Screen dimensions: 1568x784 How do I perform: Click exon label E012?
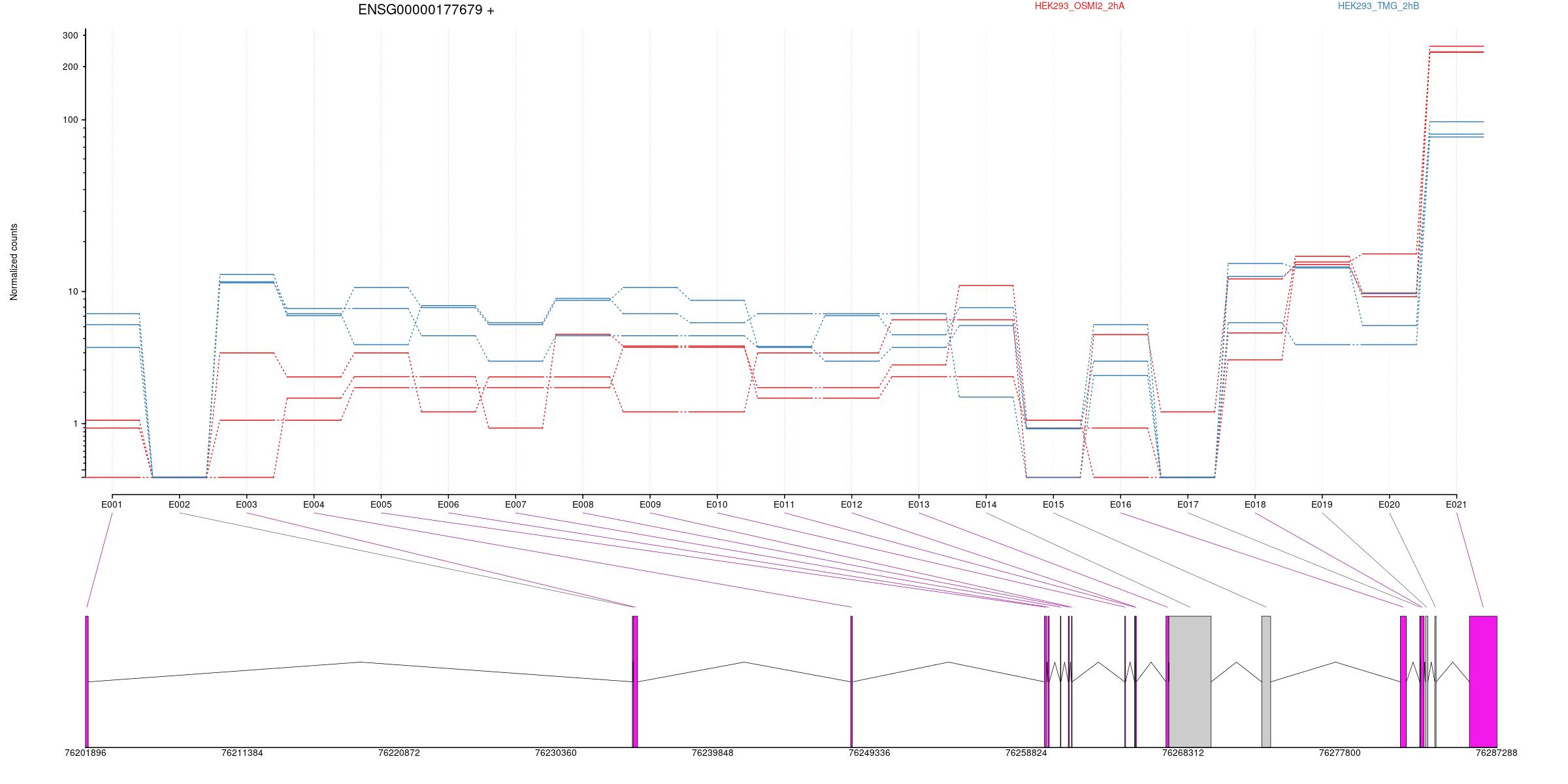(851, 504)
